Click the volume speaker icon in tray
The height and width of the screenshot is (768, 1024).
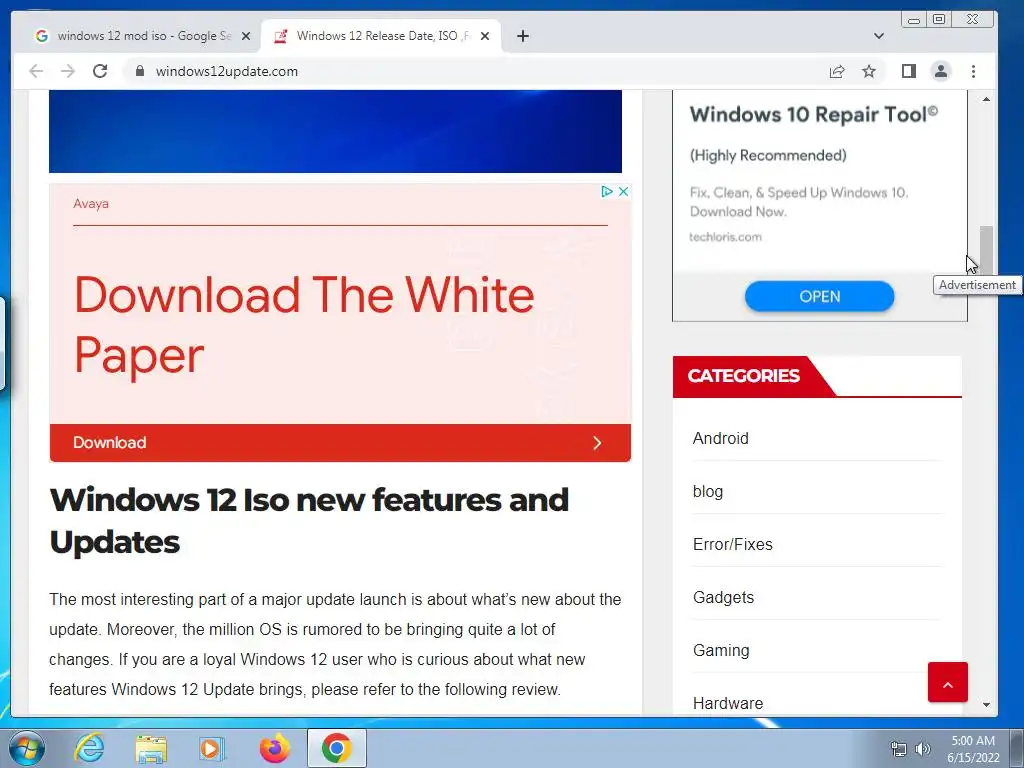coord(923,749)
